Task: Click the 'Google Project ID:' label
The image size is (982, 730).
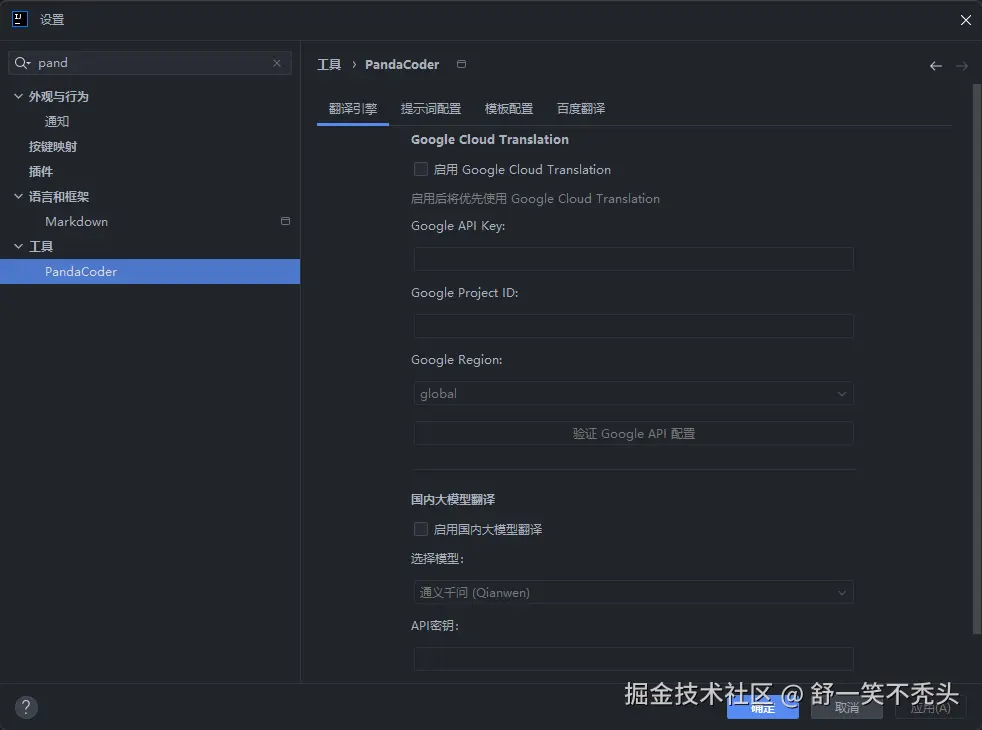Action: tap(465, 293)
